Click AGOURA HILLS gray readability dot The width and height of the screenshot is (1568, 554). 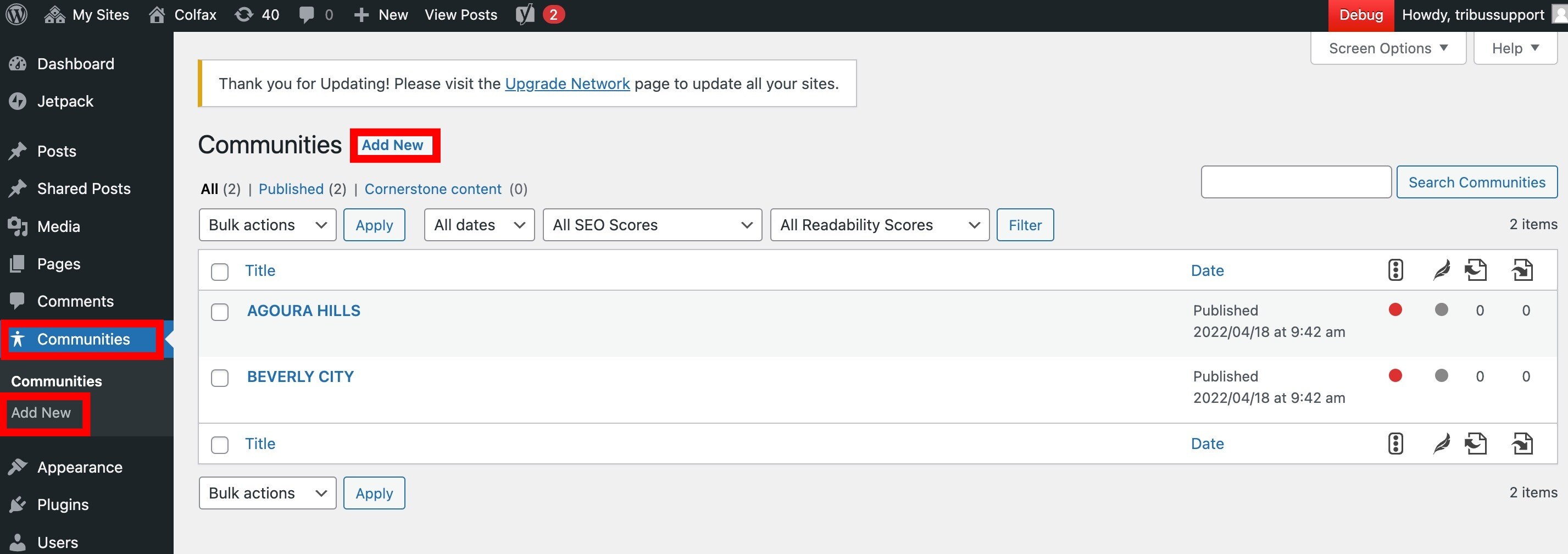click(1442, 310)
